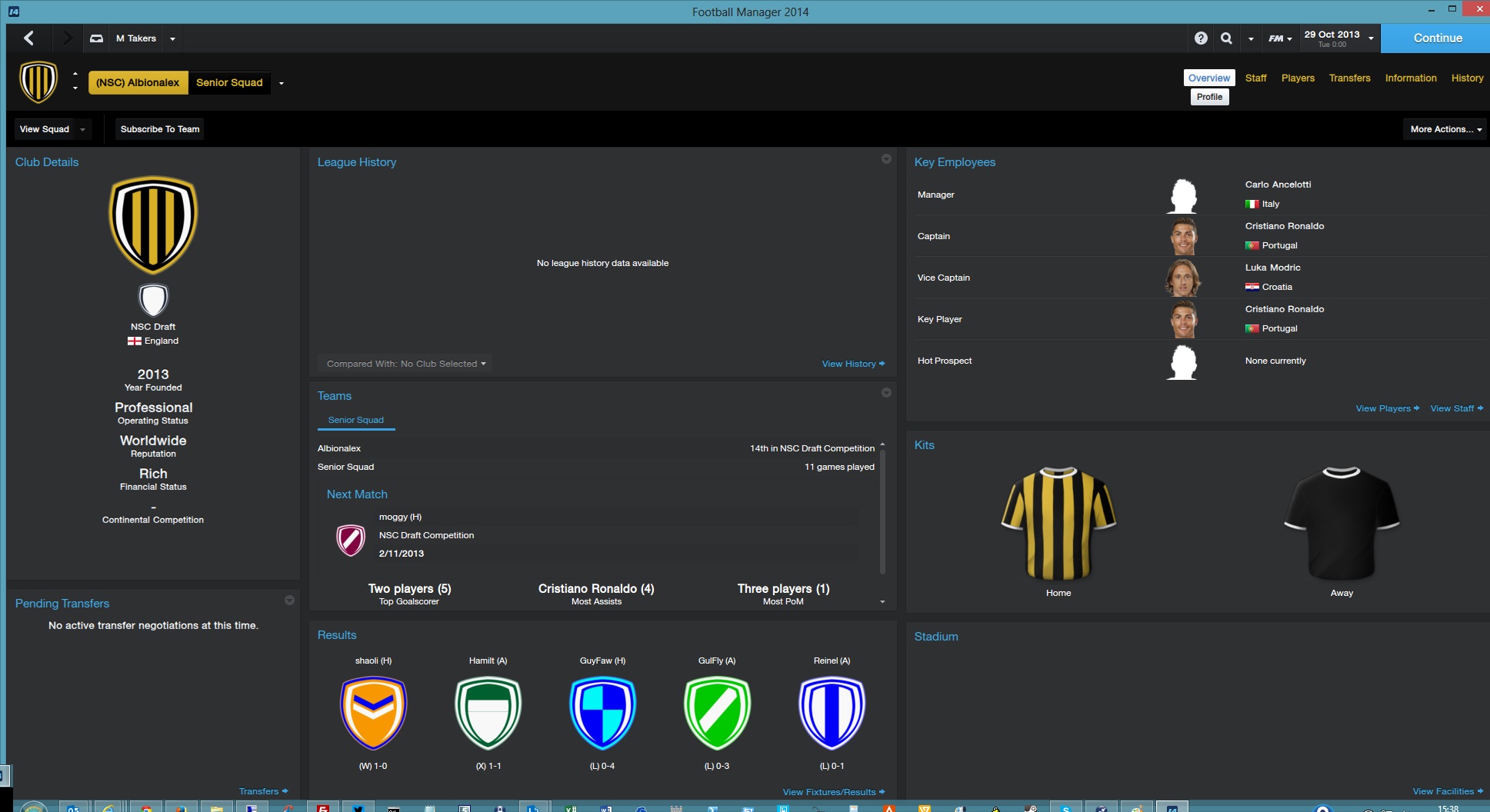This screenshot has width=1490, height=812.
Task: Click the (NSC) Albionalex club button
Action: point(138,82)
